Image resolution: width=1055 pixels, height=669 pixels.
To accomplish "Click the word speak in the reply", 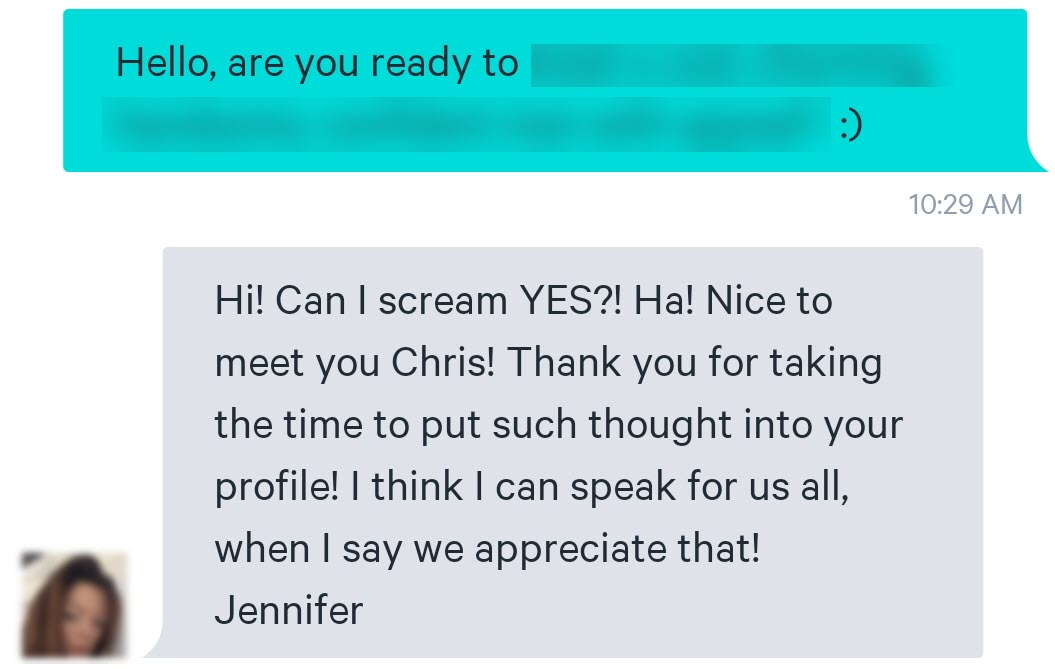I will point(623,487).
